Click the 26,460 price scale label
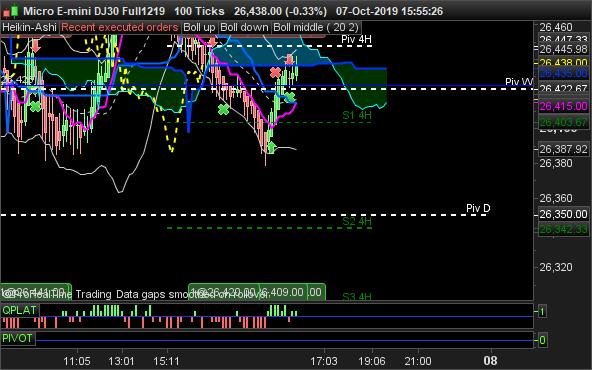The height and width of the screenshot is (370, 592). point(556,27)
